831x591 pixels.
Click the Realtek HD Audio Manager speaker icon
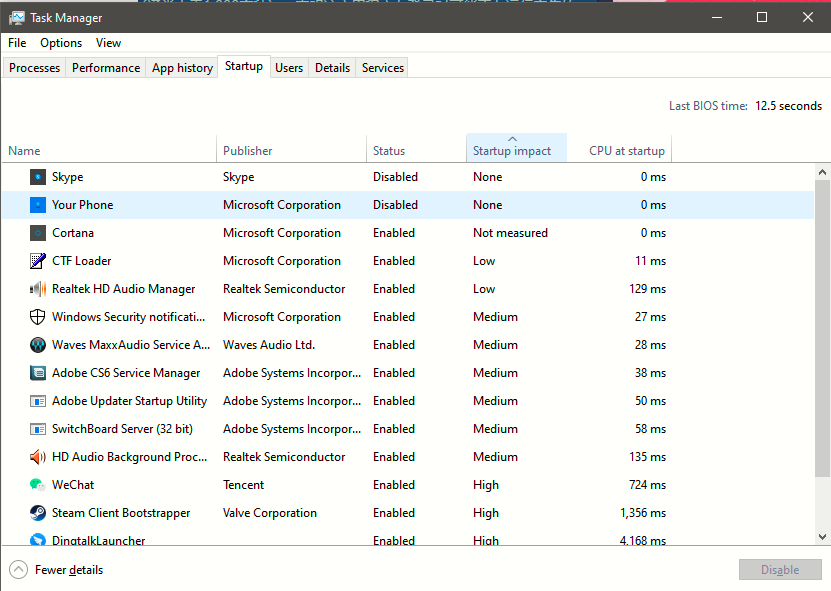tap(38, 289)
